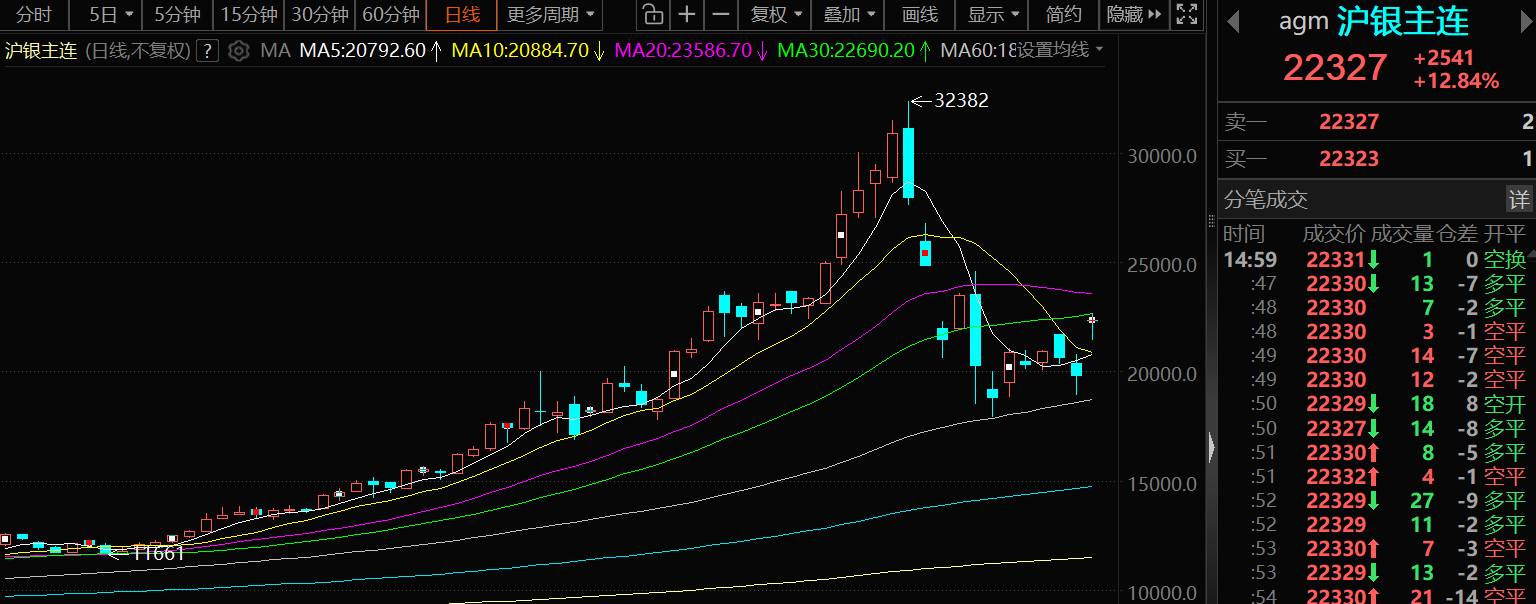Toggle 隐藏 to hide the side panel
1536x604 pixels.
click(x=1134, y=15)
